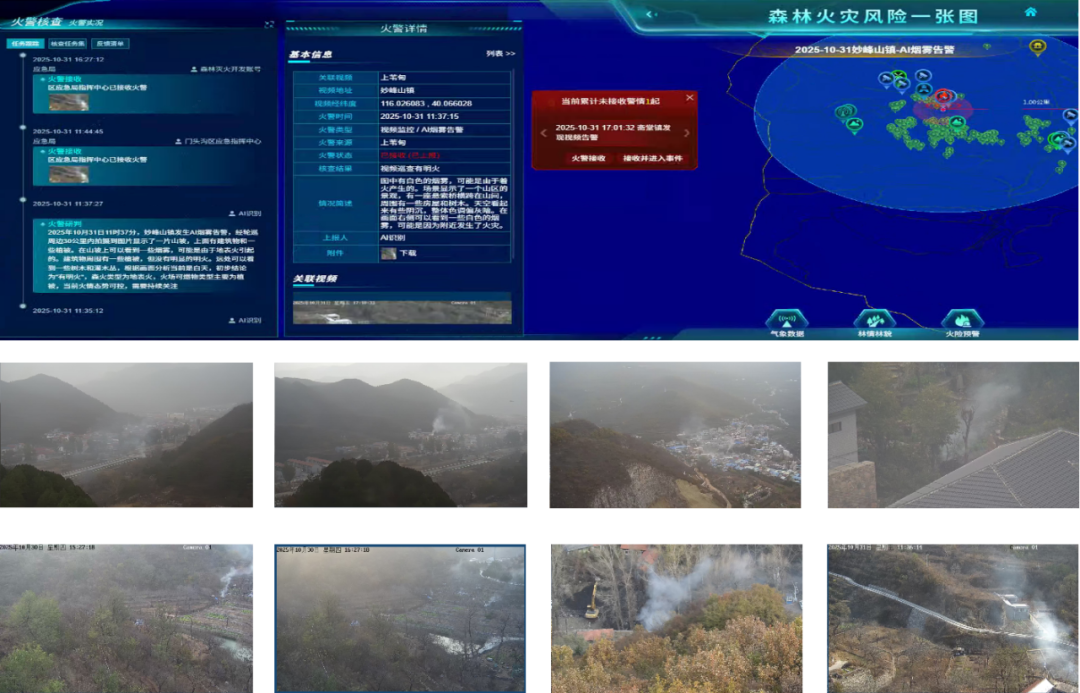This screenshot has height=693, width=1080.
Task: Switch to 任务跟踪 tab
Action: pos(24,44)
